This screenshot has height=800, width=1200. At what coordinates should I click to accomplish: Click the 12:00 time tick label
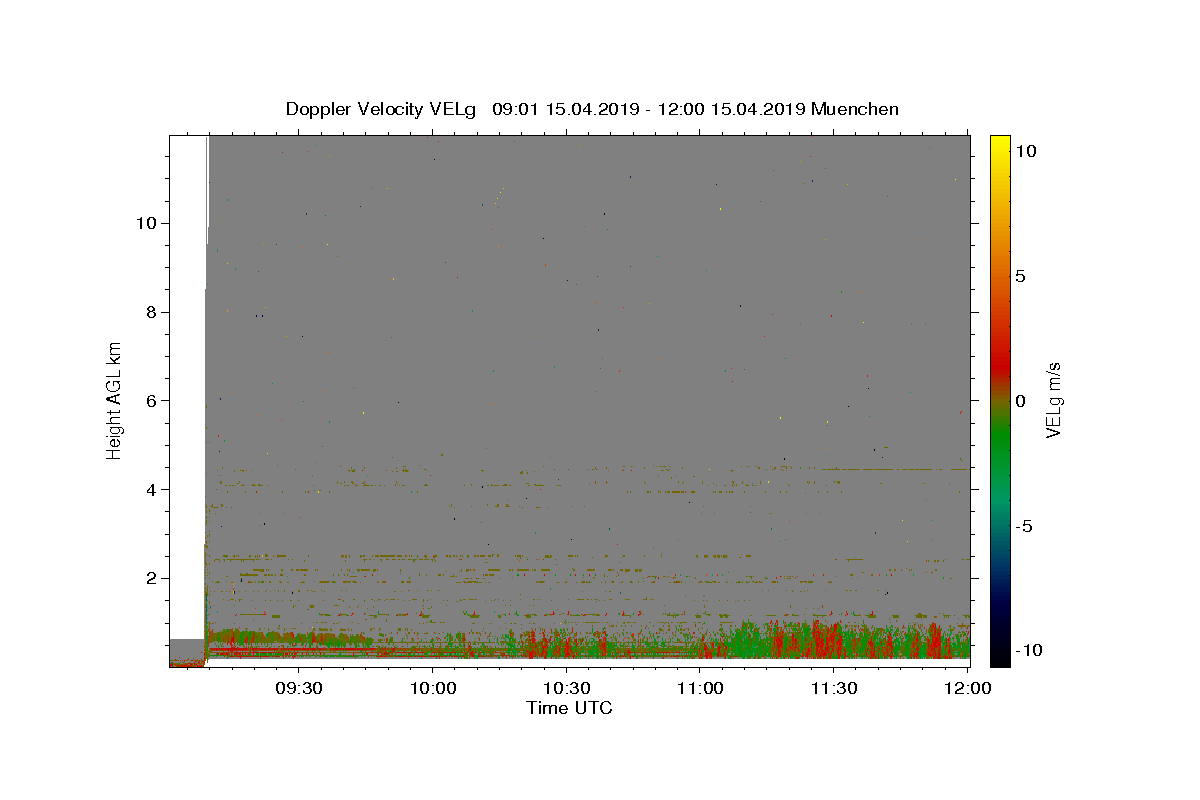point(968,688)
